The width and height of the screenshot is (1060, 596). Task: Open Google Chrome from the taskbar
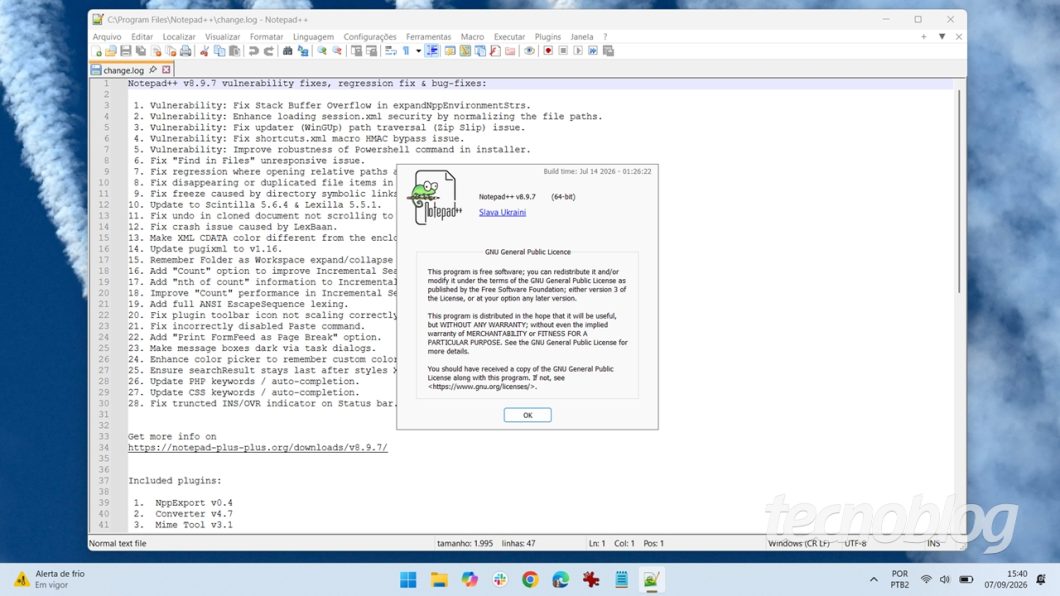tap(530, 580)
